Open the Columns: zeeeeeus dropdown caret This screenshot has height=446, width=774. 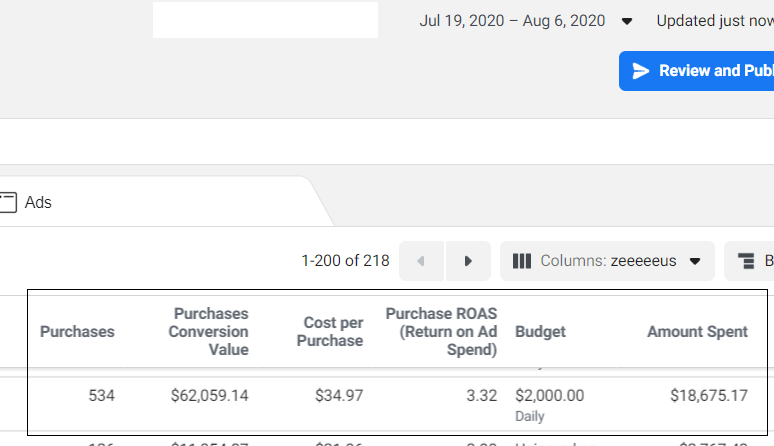(695, 261)
